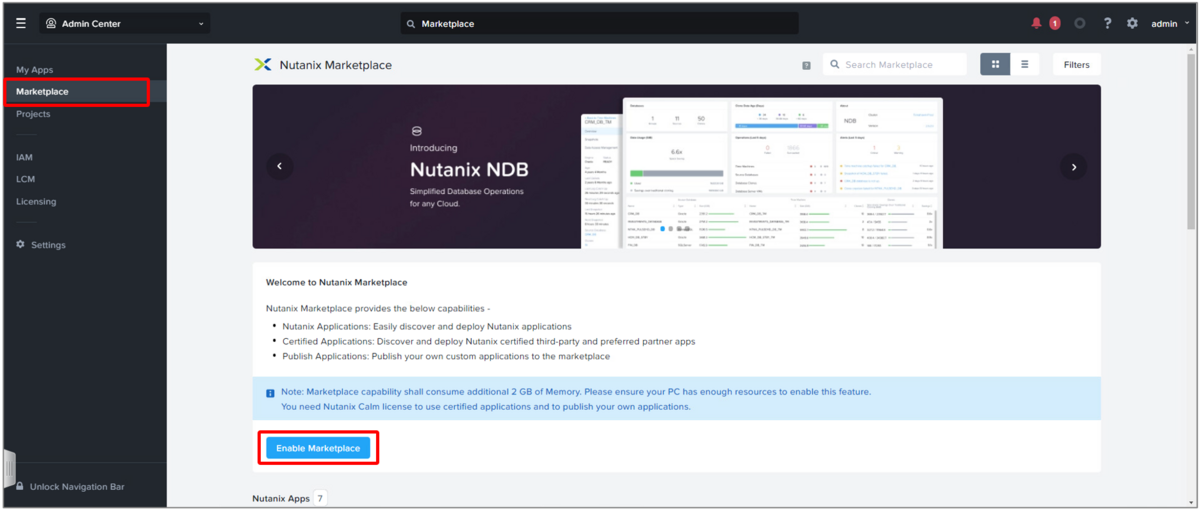Expand the Admin Center dropdown
Image resolution: width=1200 pixels, height=511 pixels.
tap(124, 23)
